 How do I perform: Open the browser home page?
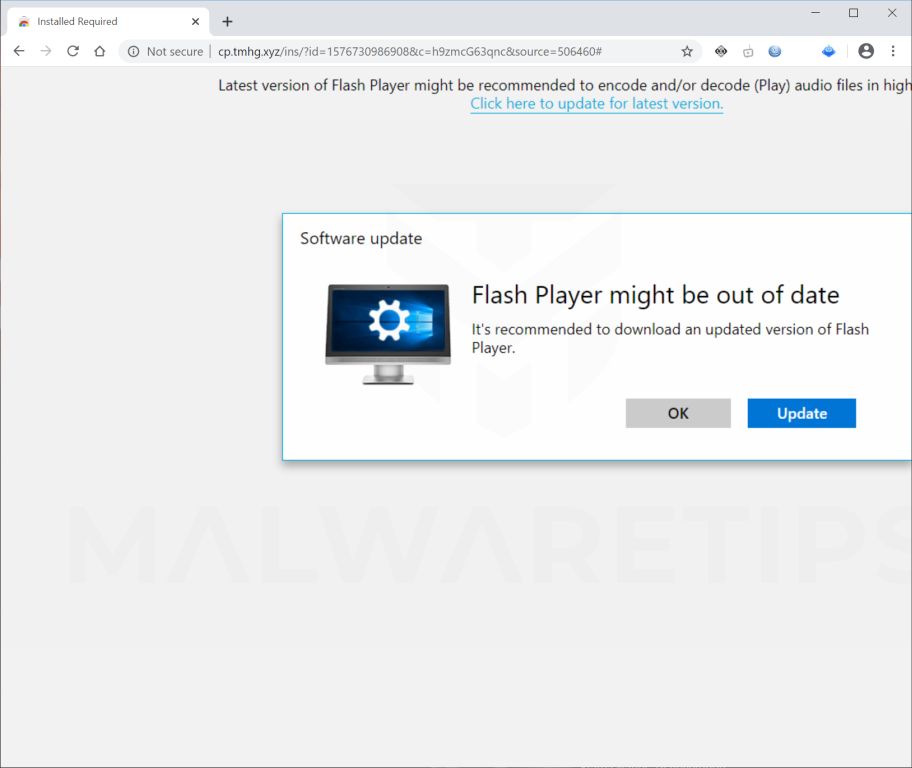(100, 51)
